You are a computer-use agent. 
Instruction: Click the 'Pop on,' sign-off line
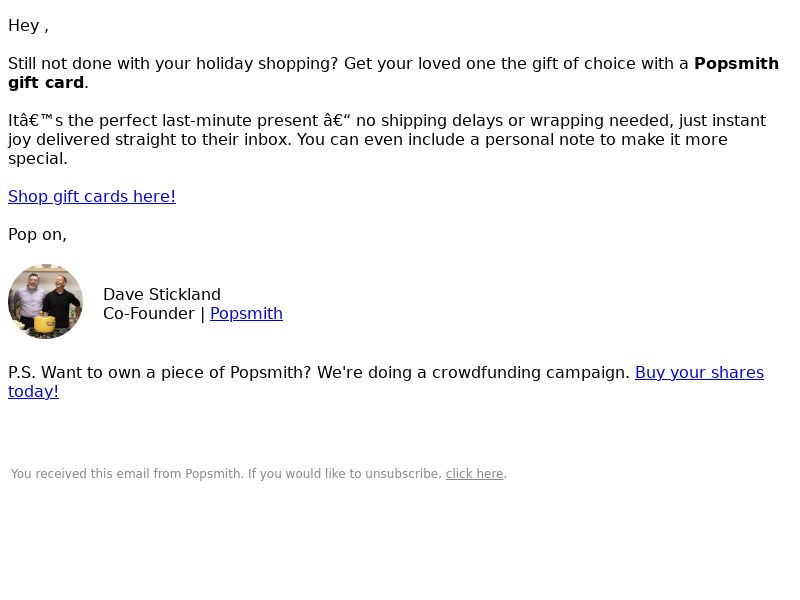pyautogui.click(x=37, y=235)
